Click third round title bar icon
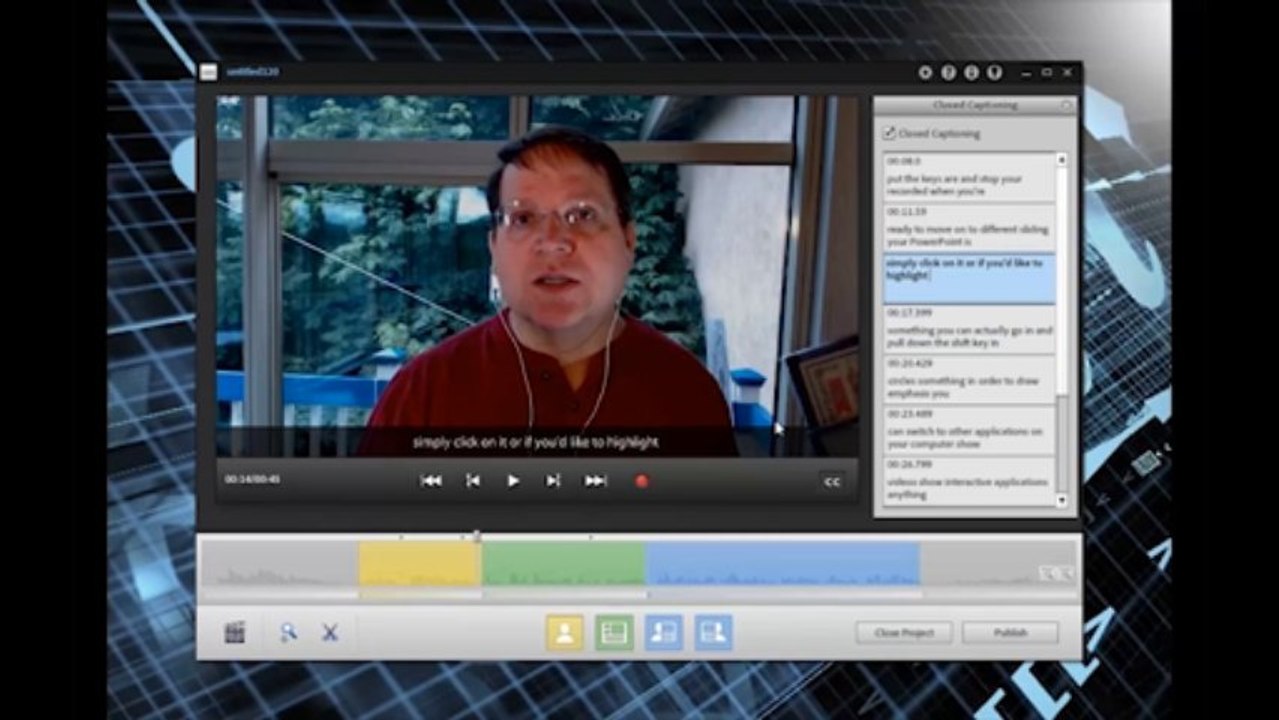 tap(971, 72)
